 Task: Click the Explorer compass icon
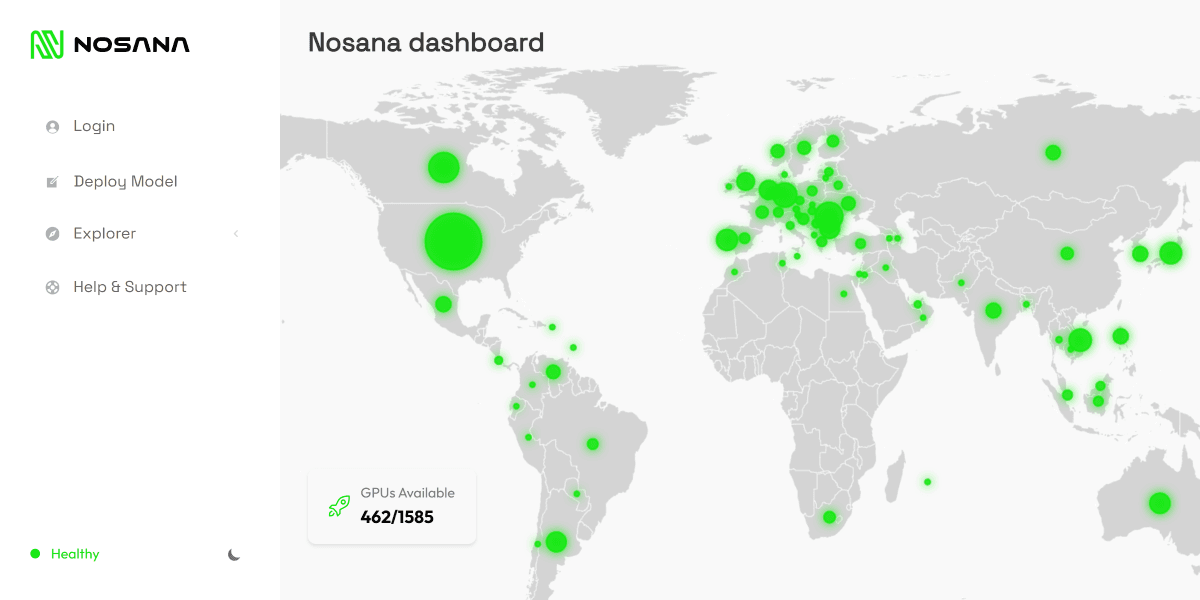(52, 234)
